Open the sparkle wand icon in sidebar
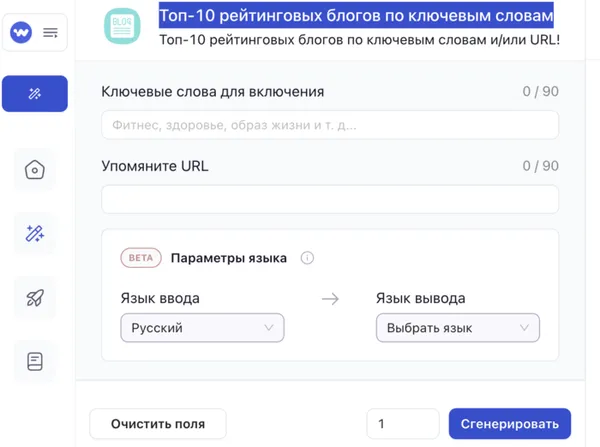The height and width of the screenshot is (447, 600). point(35,234)
